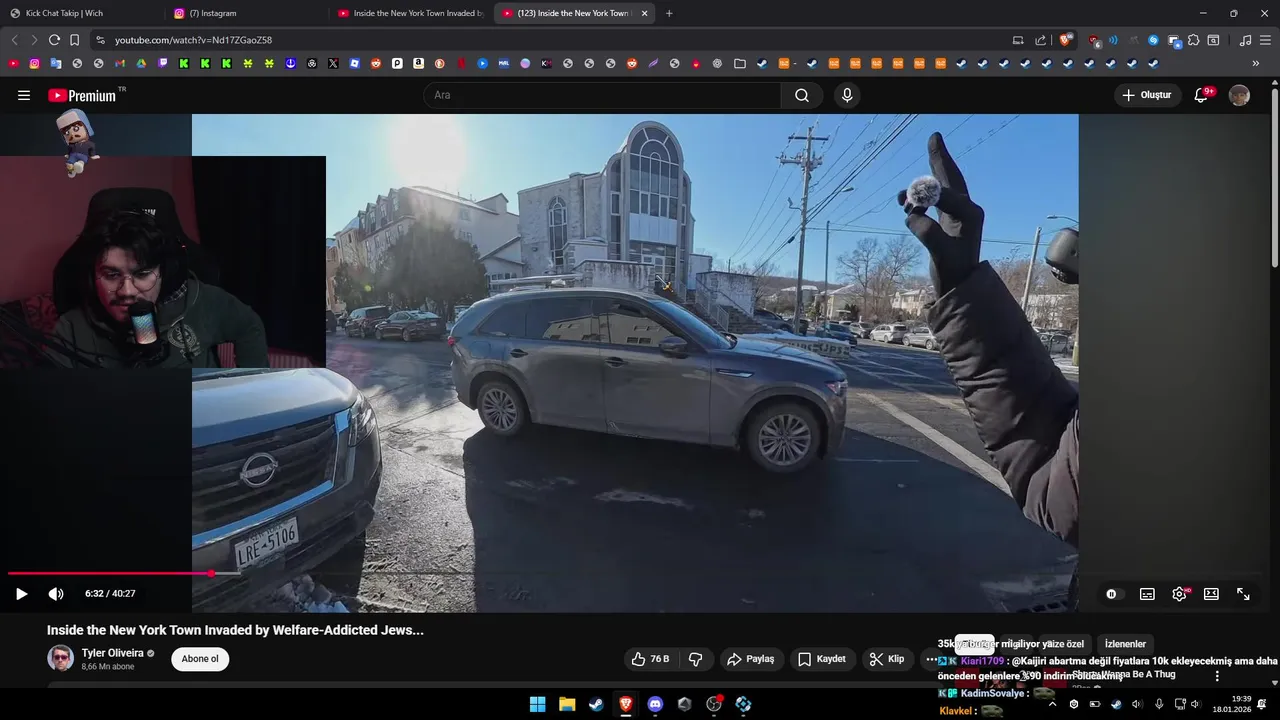Click the address bar URL

[x=193, y=40]
